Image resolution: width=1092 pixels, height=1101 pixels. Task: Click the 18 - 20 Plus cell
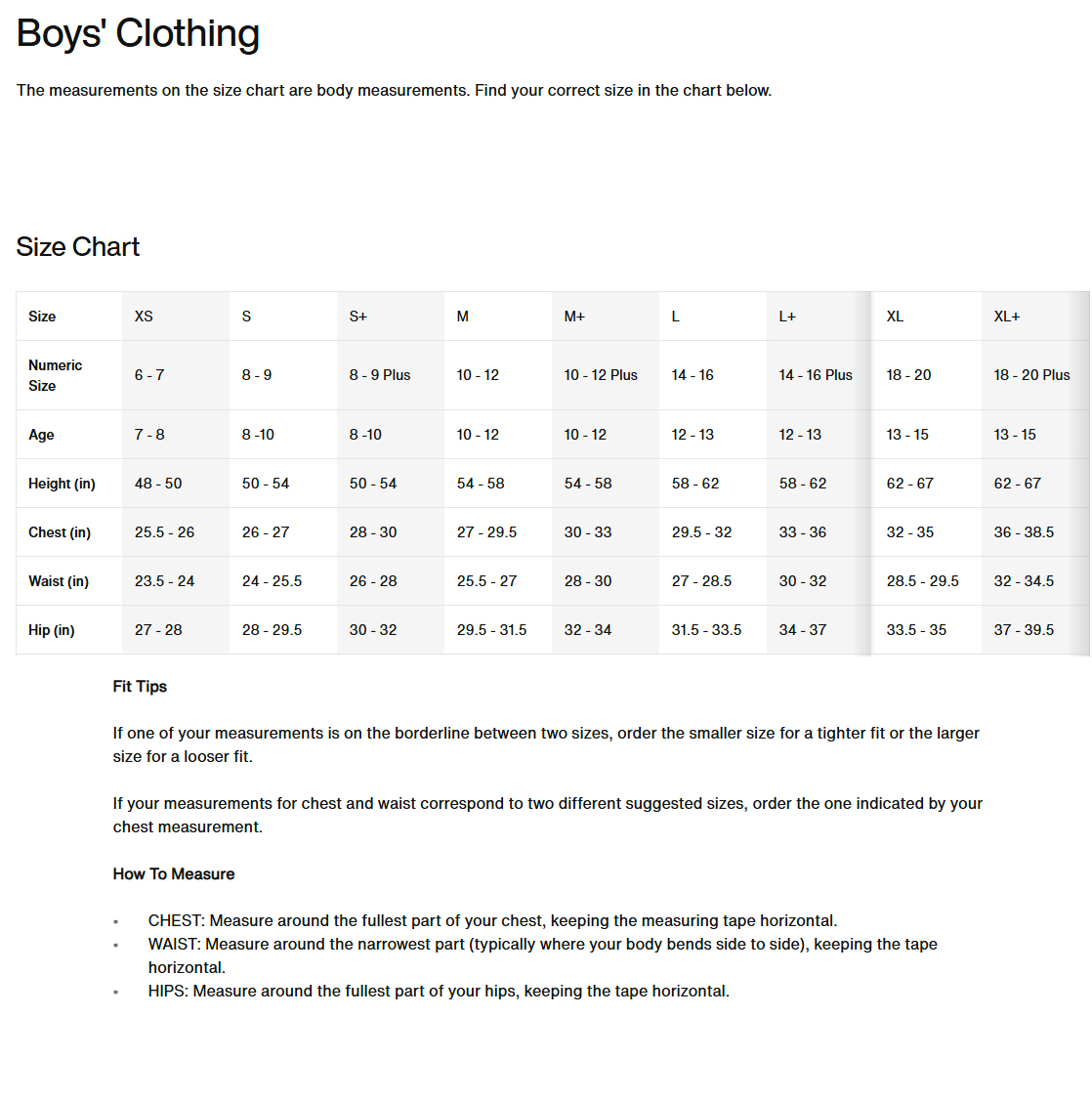pos(1031,375)
